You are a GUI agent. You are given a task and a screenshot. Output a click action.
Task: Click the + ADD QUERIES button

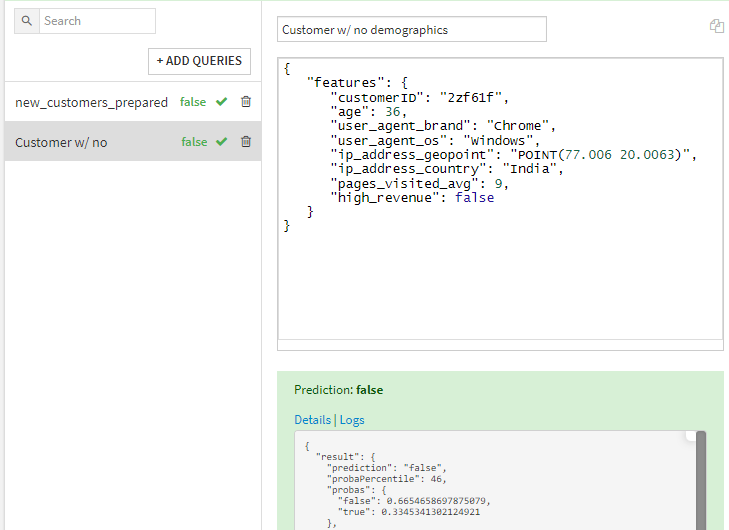click(x=199, y=61)
